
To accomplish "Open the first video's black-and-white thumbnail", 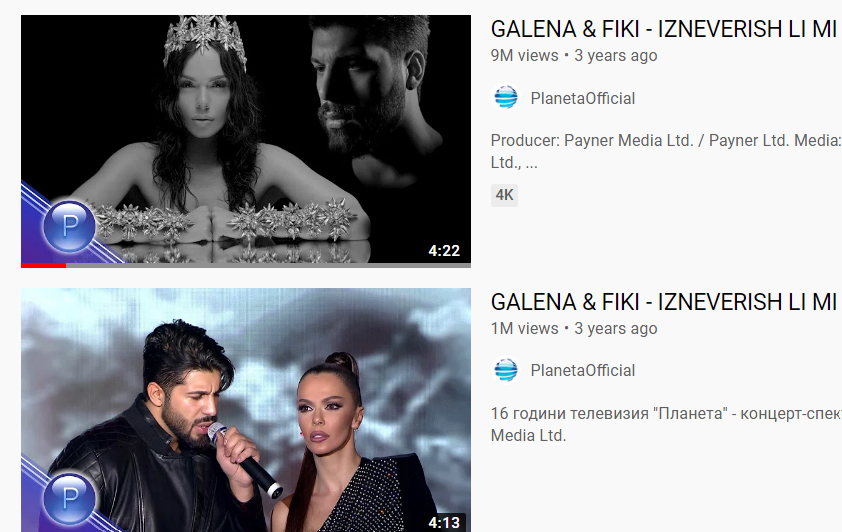I will (246, 141).
